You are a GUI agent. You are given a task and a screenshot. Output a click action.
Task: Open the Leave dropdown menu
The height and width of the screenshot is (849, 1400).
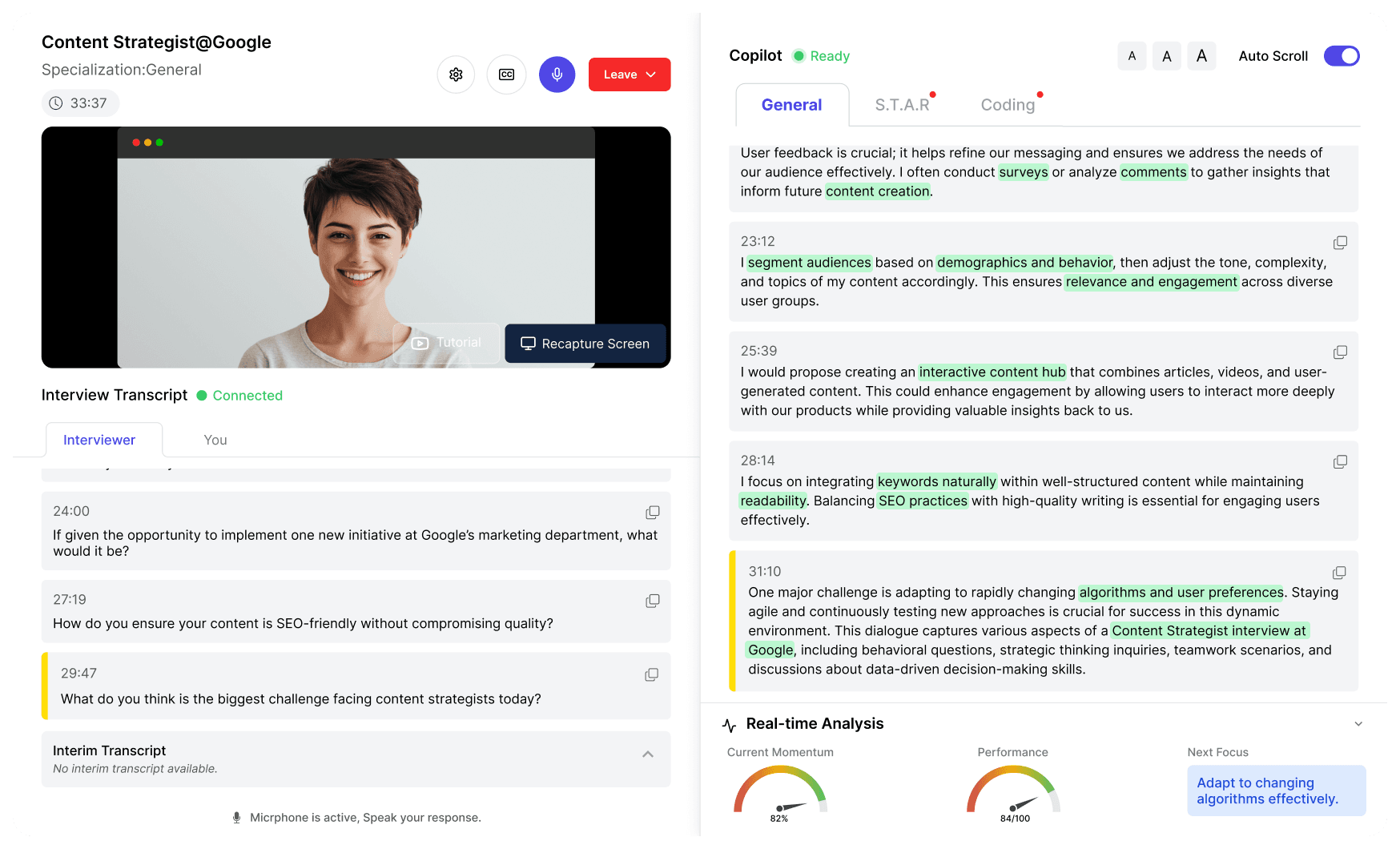(x=630, y=74)
